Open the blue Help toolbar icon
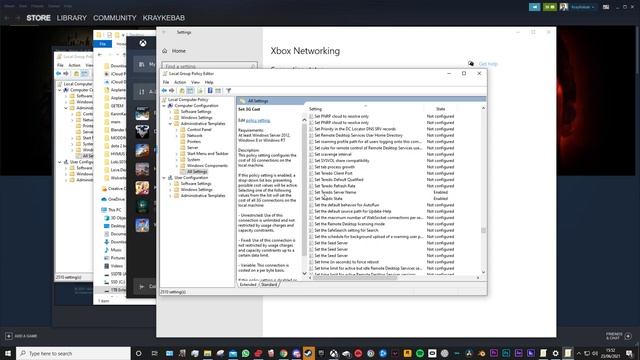 [210, 91]
